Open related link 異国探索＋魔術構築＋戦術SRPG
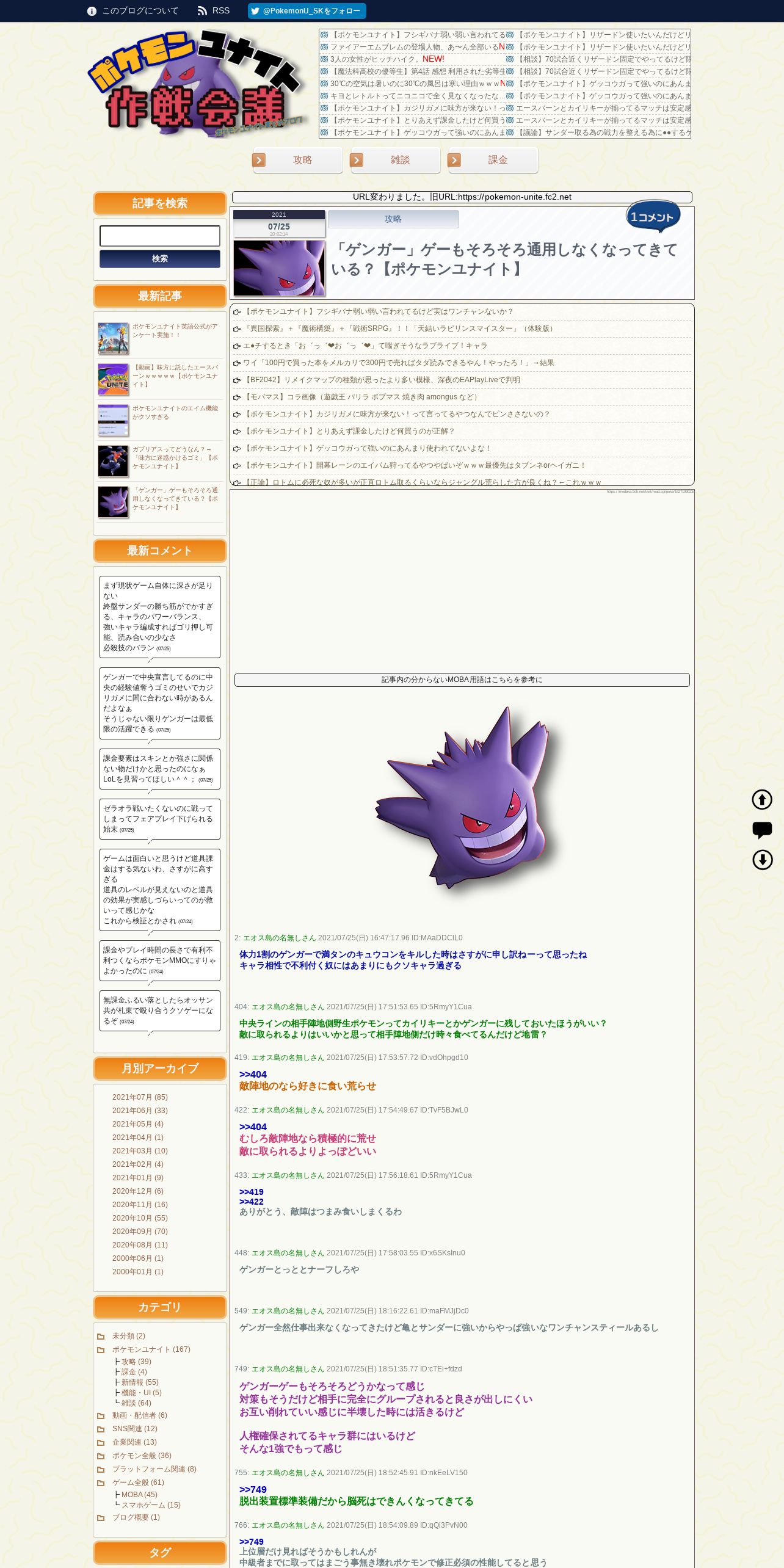This screenshot has width=784, height=1568. tap(399, 328)
